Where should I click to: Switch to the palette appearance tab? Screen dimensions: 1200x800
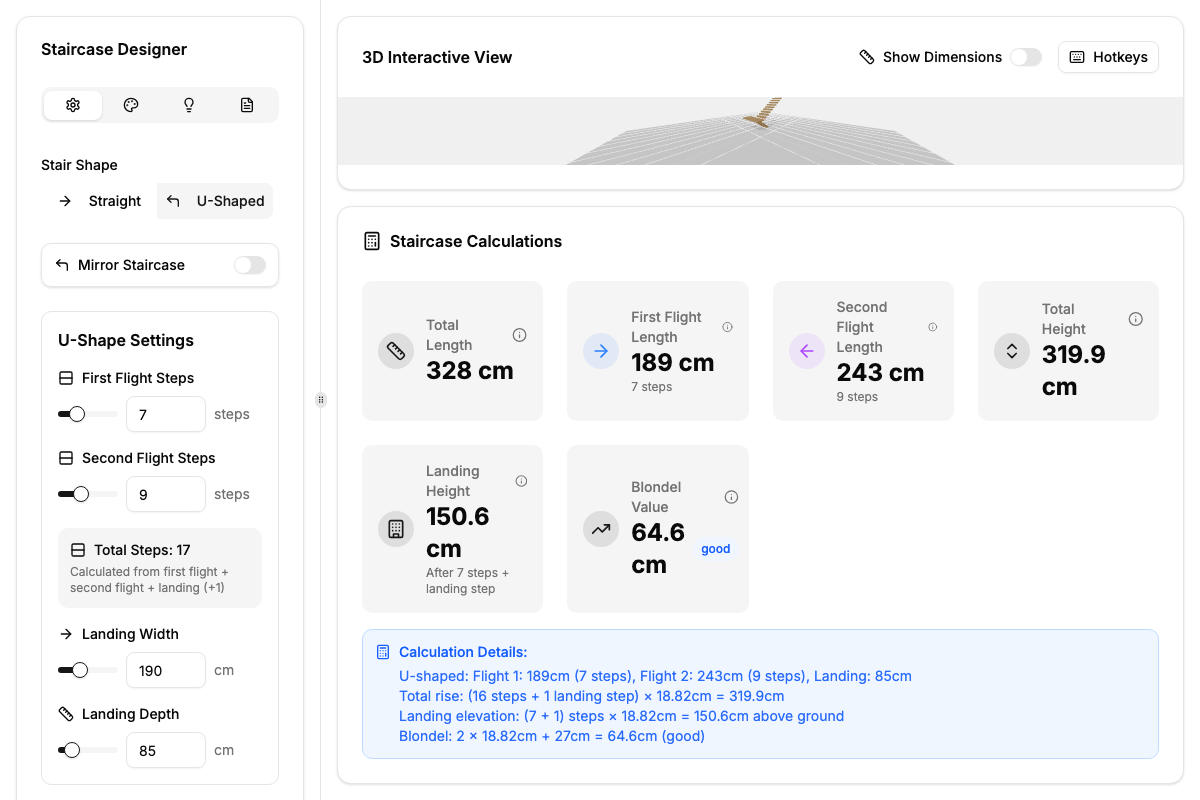pos(131,105)
